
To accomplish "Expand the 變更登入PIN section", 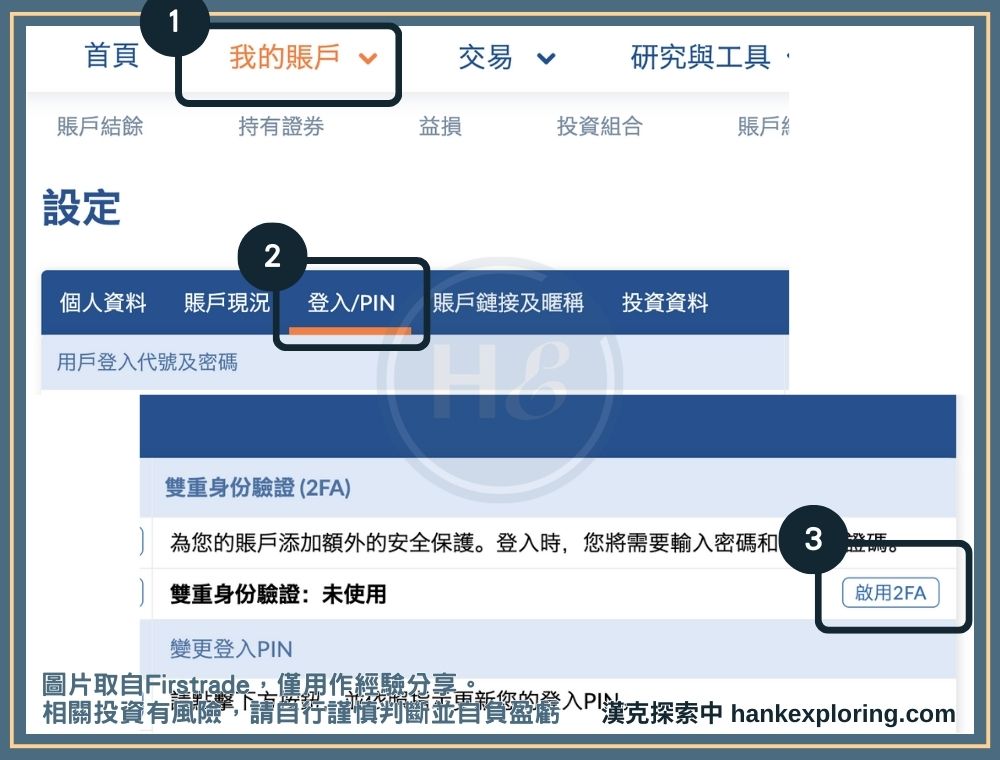I will click(x=231, y=649).
